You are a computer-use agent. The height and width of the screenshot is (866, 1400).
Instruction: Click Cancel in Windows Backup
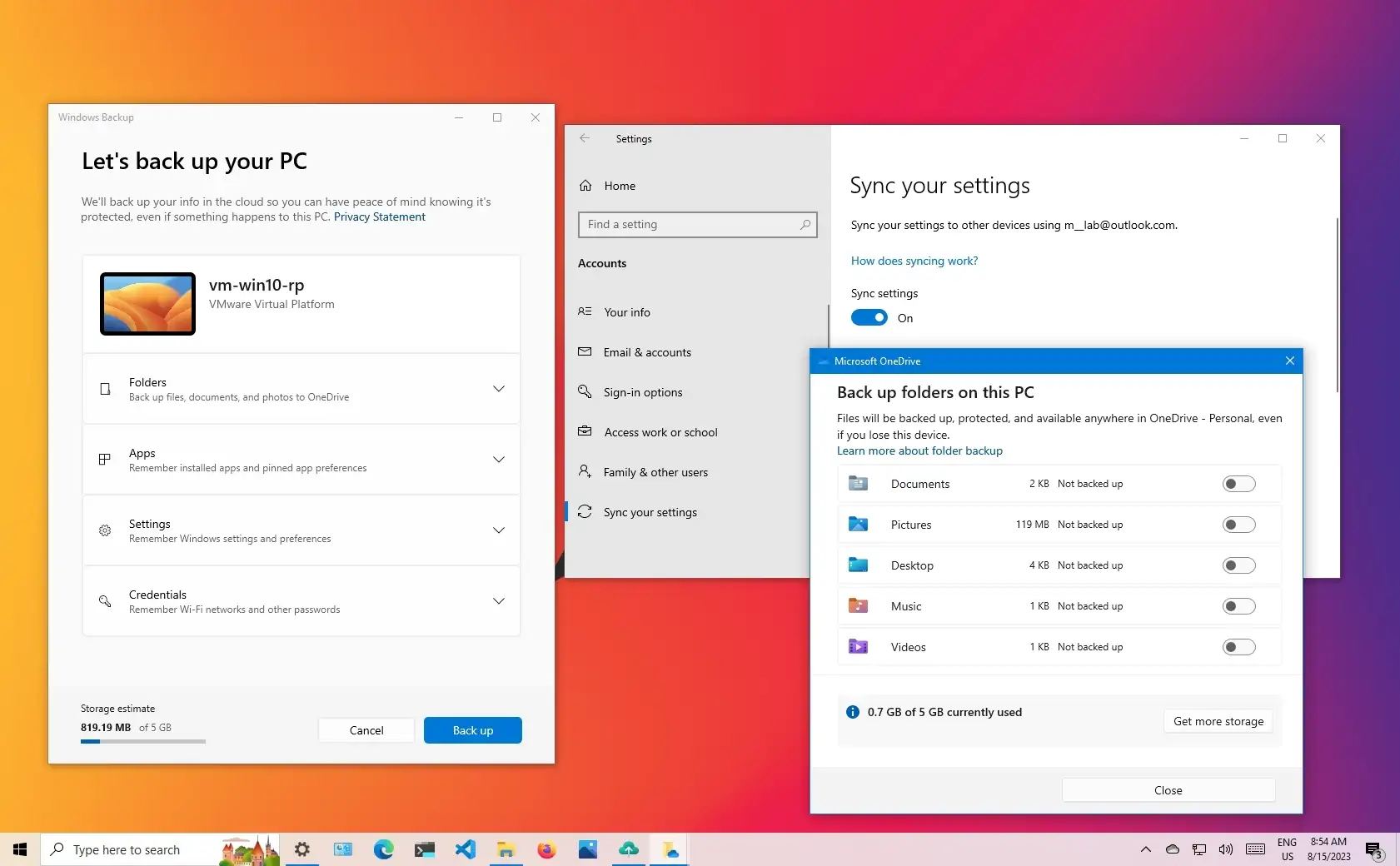[x=366, y=730]
